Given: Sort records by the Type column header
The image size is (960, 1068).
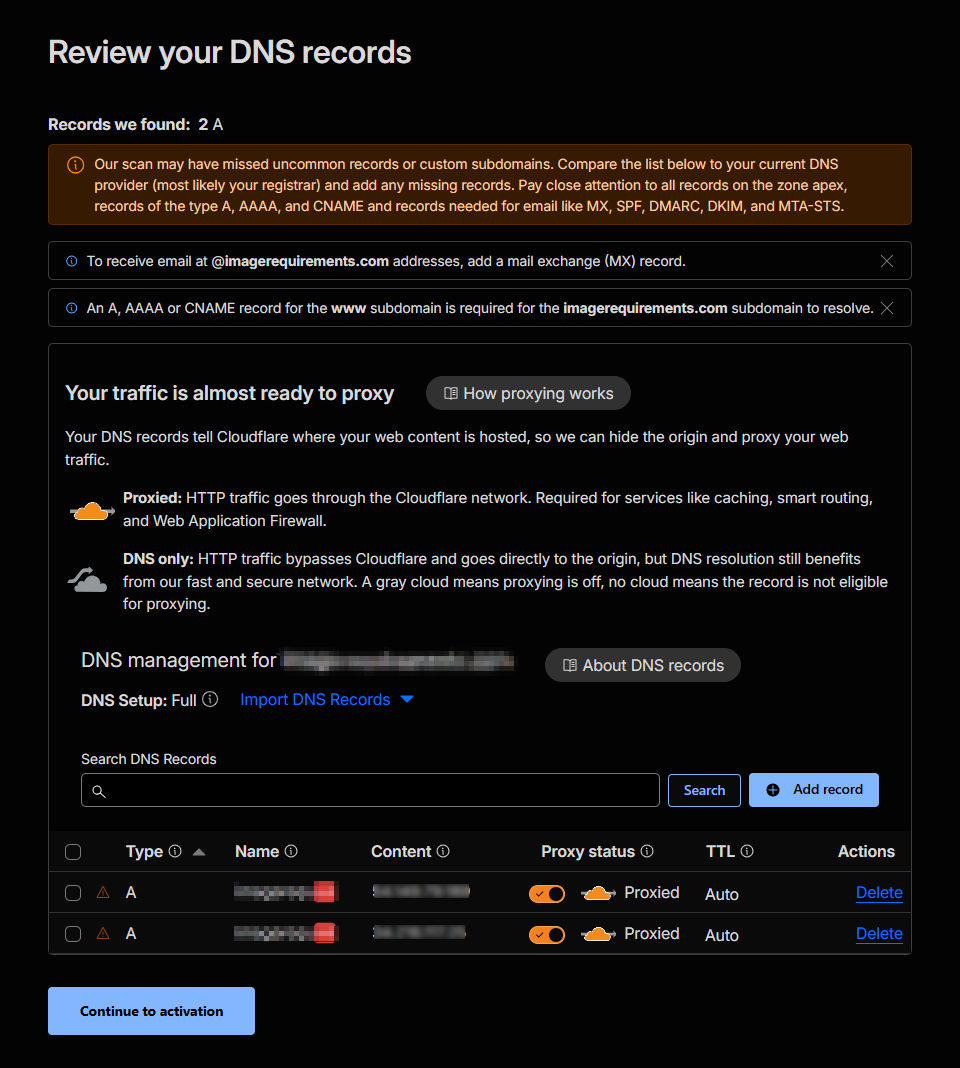Looking at the screenshot, I should (144, 851).
